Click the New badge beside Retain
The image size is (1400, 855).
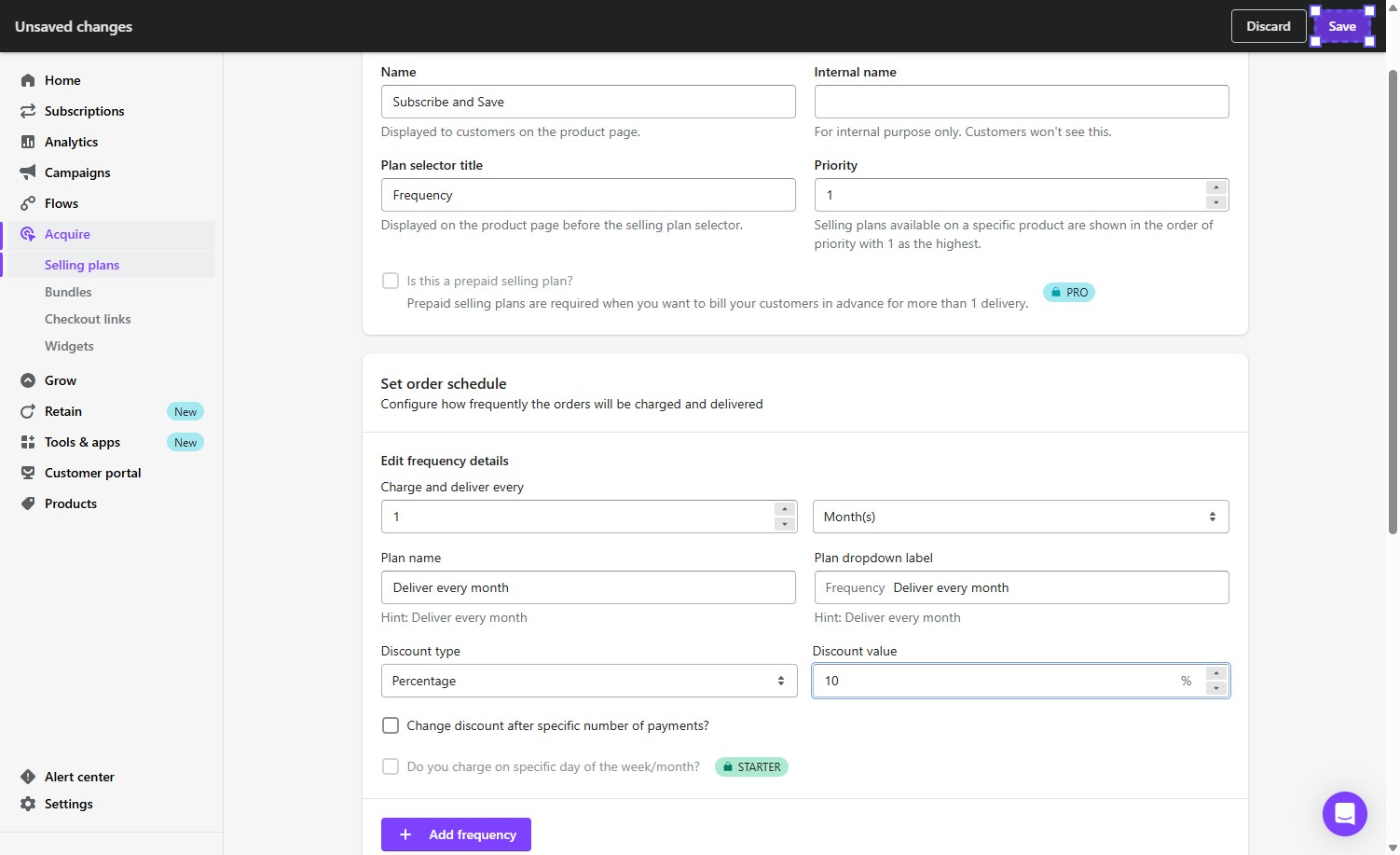(x=185, y=411)
